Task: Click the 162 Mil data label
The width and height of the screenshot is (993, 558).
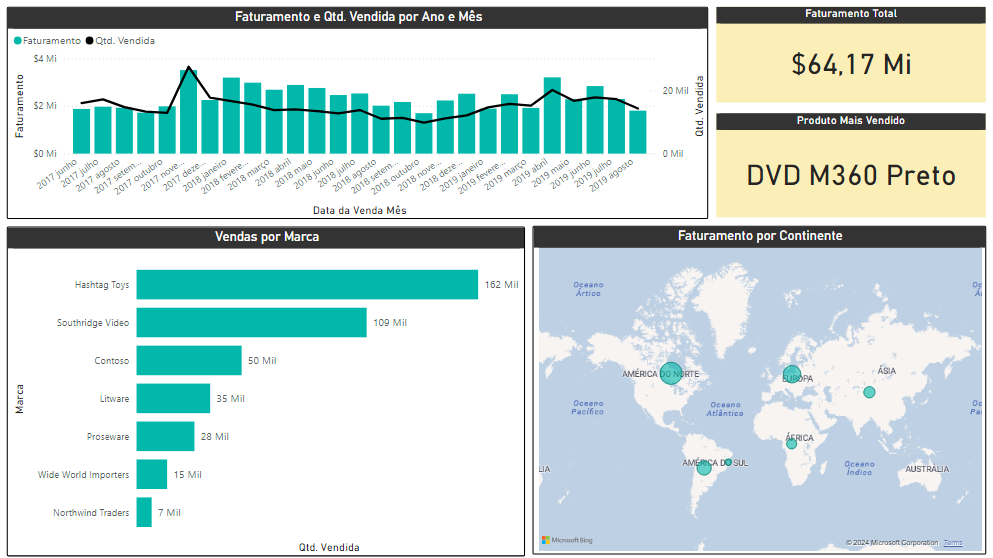Action: 502,285
